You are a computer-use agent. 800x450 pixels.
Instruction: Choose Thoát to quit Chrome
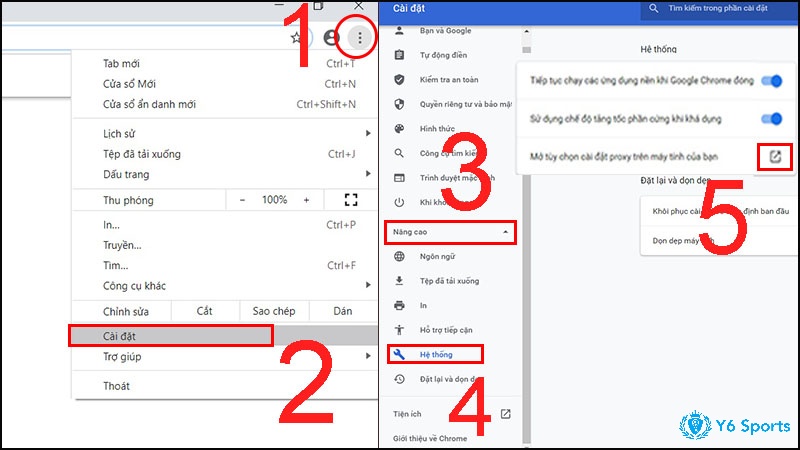coord(224,386)
